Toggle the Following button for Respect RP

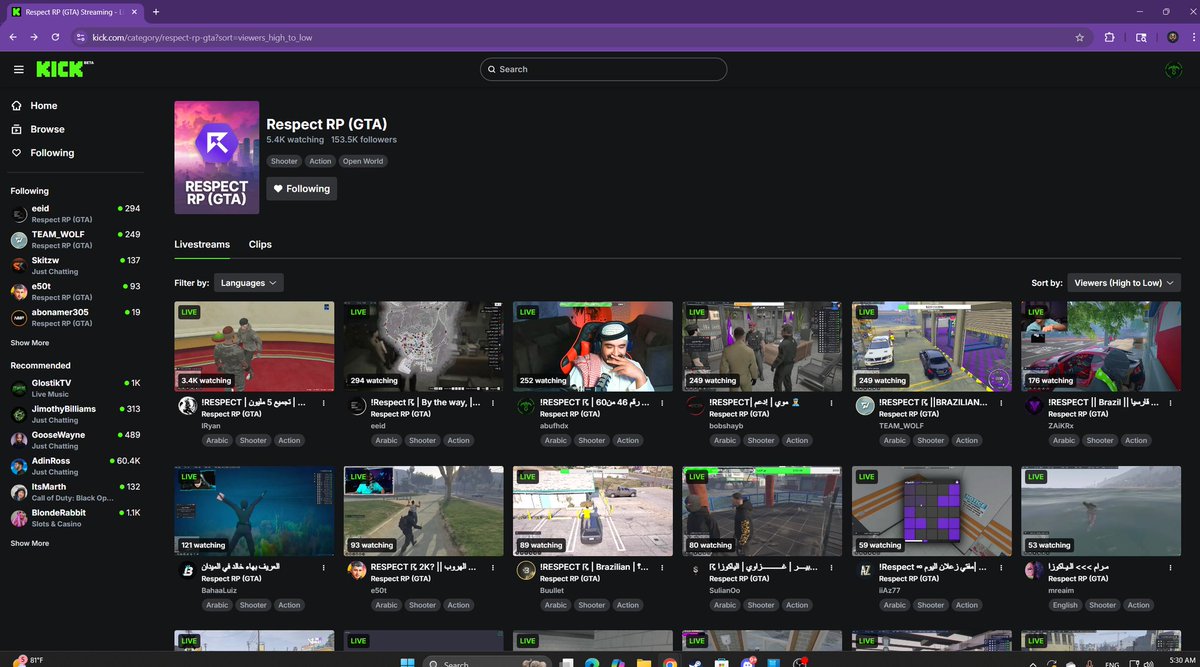pyautogui.click(x=301, y=188)
